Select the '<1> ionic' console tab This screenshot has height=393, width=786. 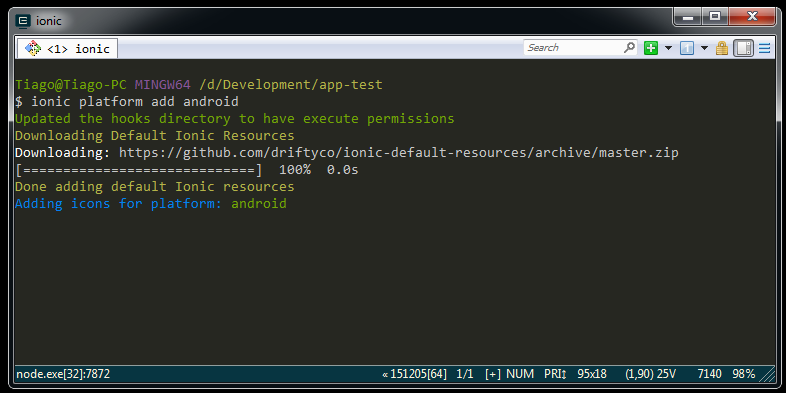[x=68, y=49]
